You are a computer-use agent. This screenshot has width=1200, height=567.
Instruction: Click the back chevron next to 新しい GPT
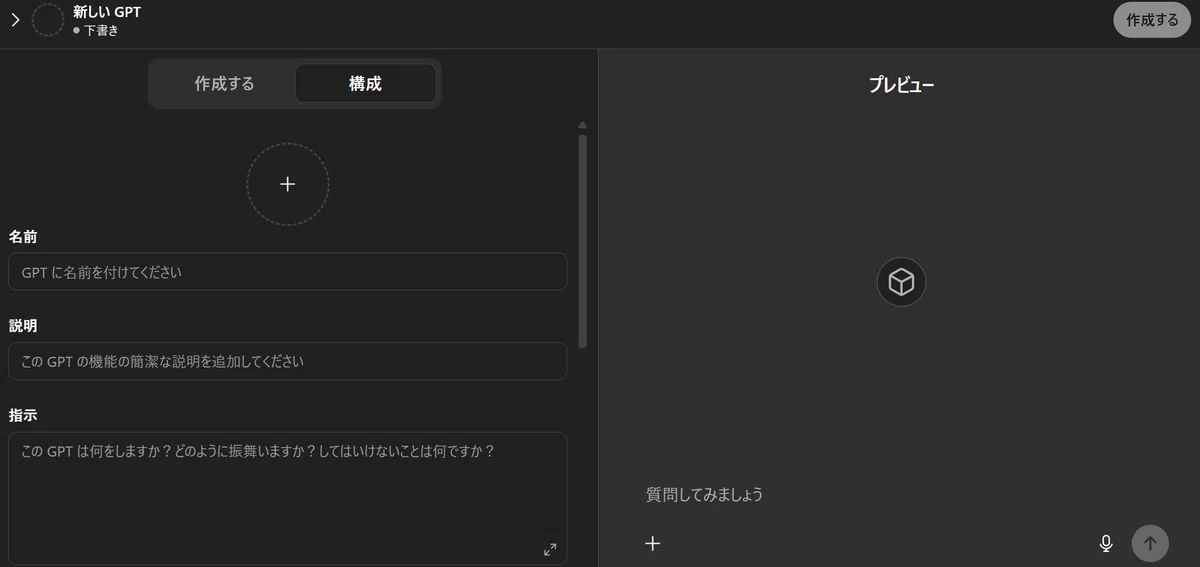point(15,19)
